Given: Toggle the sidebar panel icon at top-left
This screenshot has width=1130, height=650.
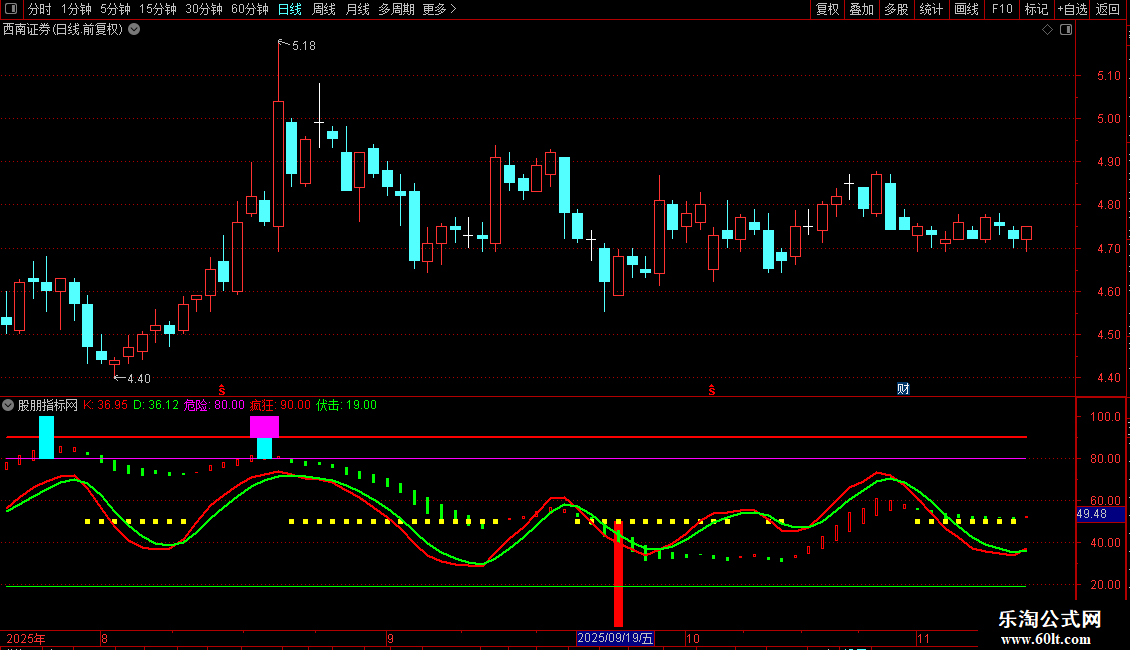Looking at the screenshot, I should coord(11,9).
